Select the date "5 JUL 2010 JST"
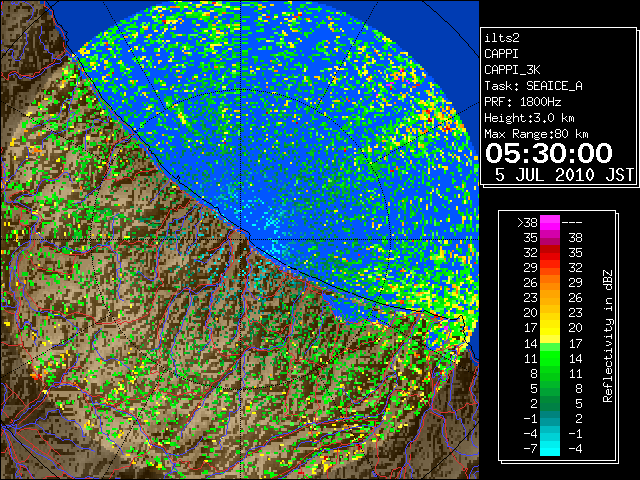This screenshot has height=480, width=640. 564,175
